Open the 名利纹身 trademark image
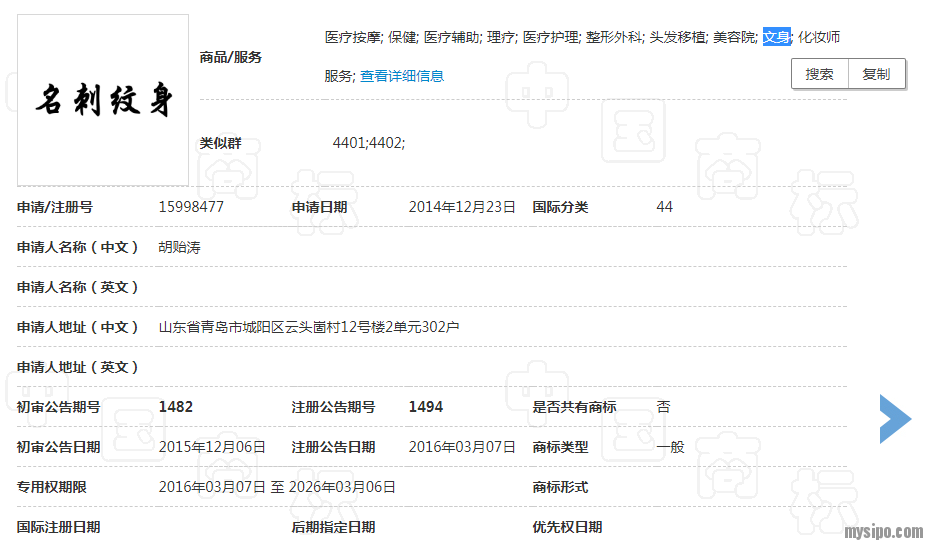 tap(103, 100)
